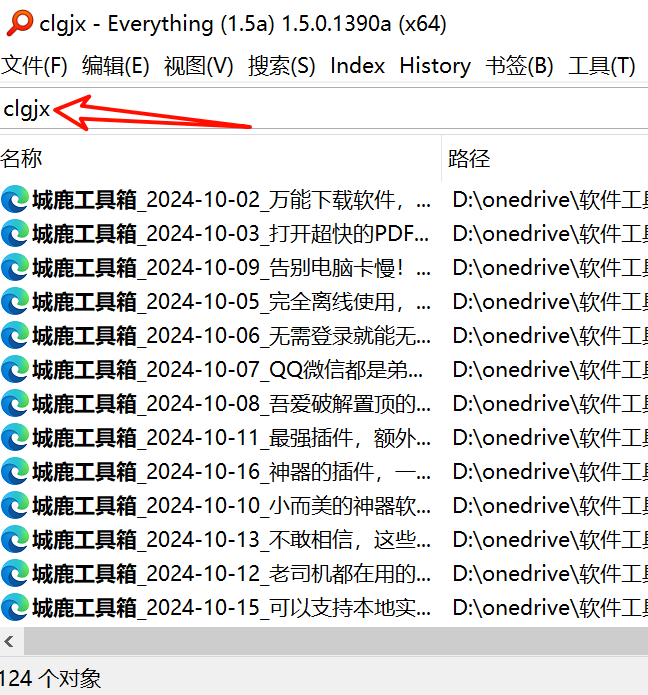Click the status bar text 124 个对象
This screenshot has height=695, width=648.
[50, 678]
